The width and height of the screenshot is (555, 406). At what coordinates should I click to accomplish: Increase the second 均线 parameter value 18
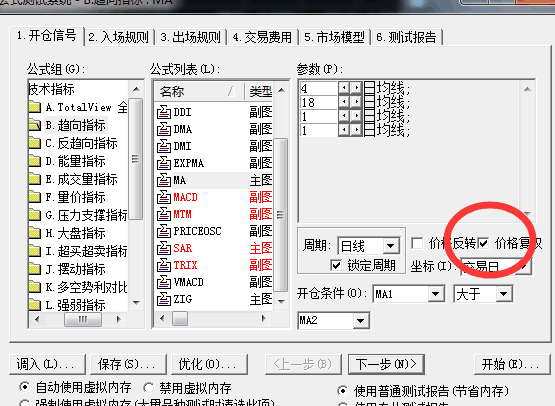(356, 102)
